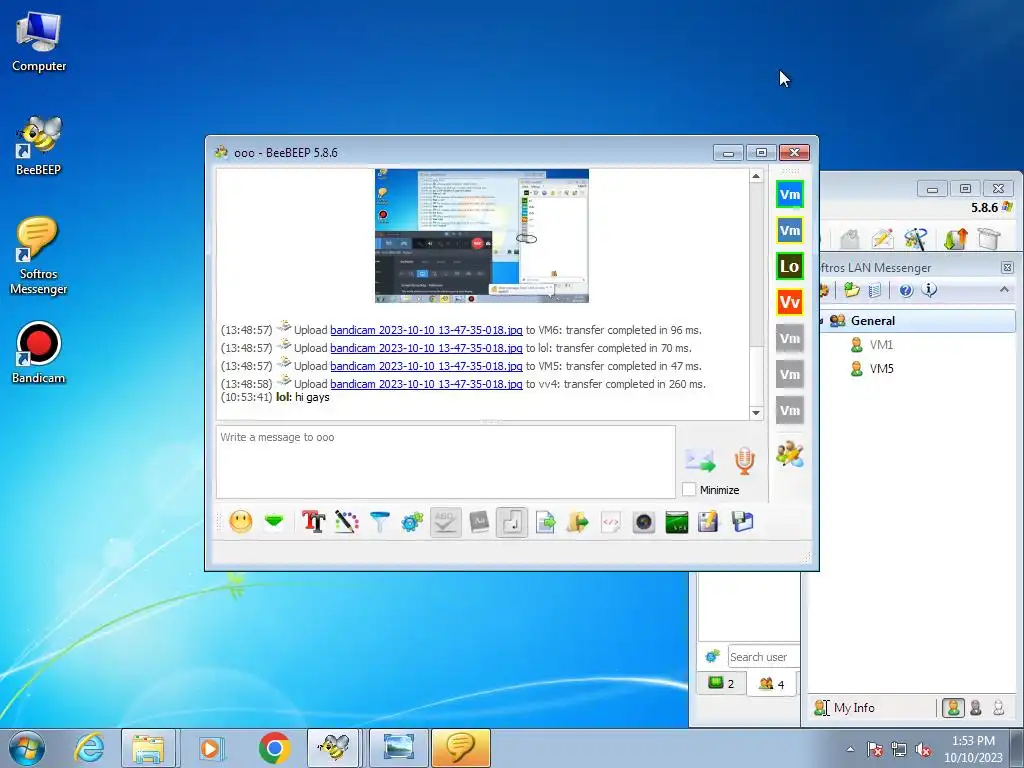The width and height of the screenshot is (1024, 768).
Task: Click in the Write a message box
Action: (445, 462)
